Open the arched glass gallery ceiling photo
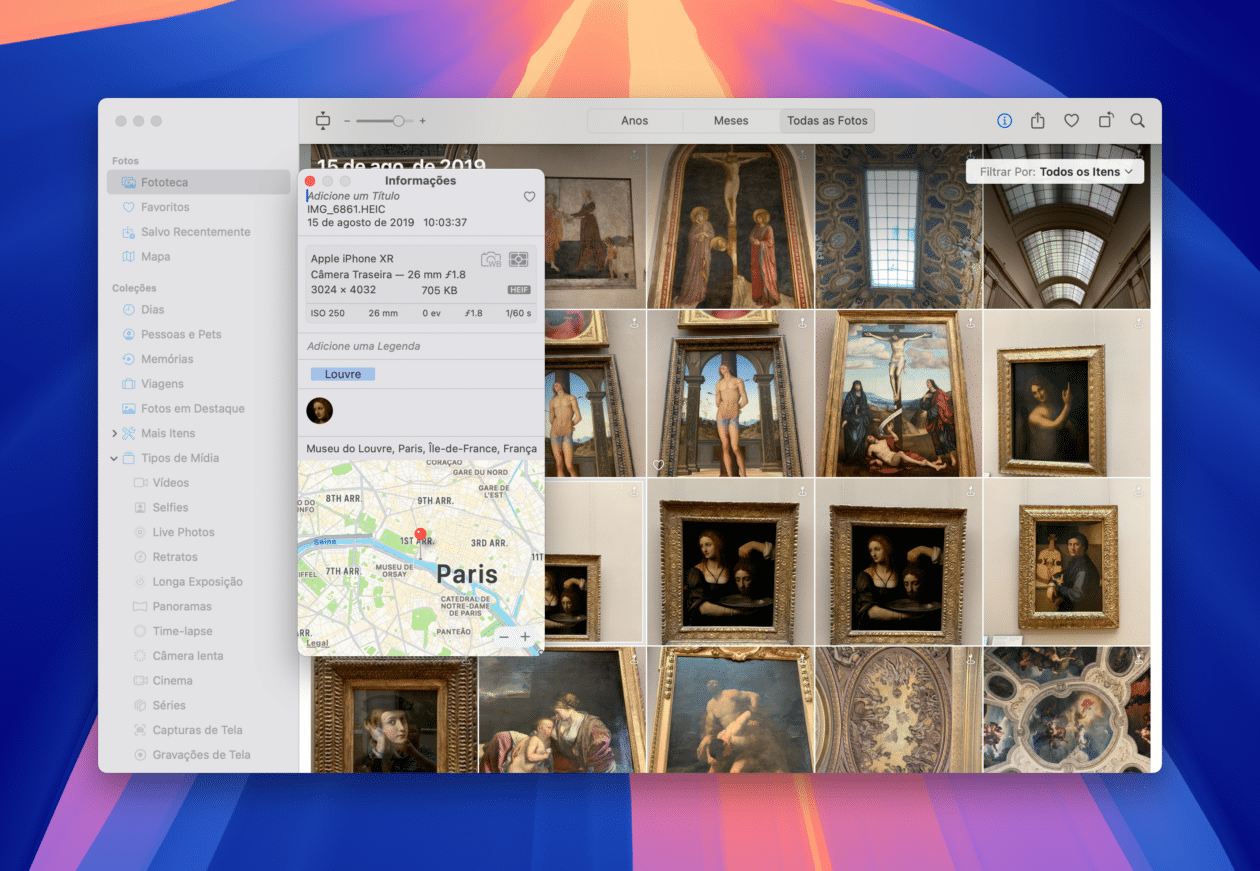The height and width of the screenshot is (871, 1260). coord(1066,226)
